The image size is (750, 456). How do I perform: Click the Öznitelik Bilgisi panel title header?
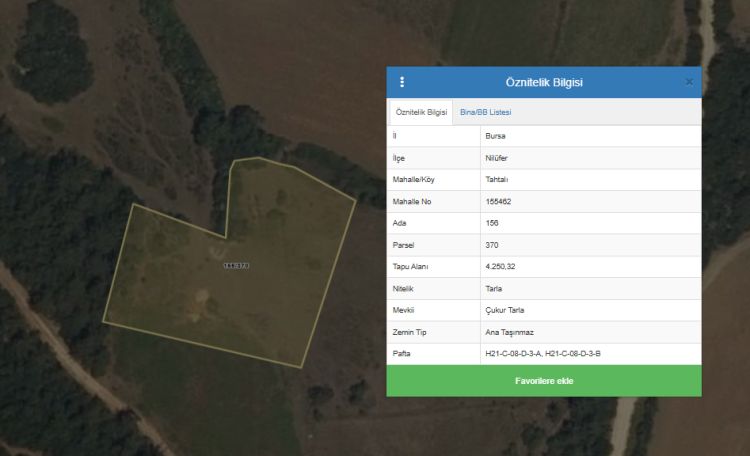click(x=544, y=82)
